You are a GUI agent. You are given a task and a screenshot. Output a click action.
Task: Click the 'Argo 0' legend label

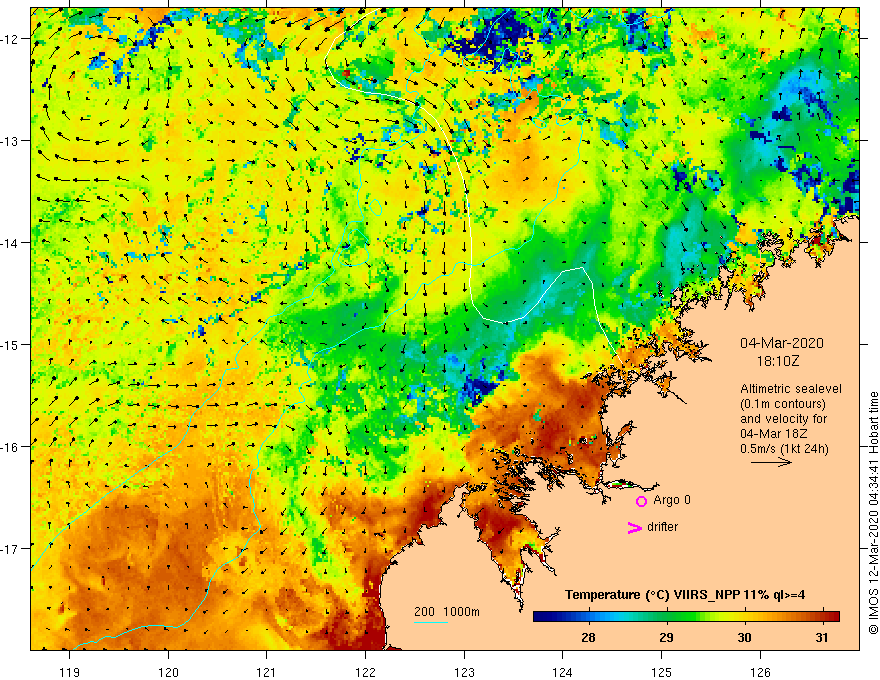(x=672, y=500)
